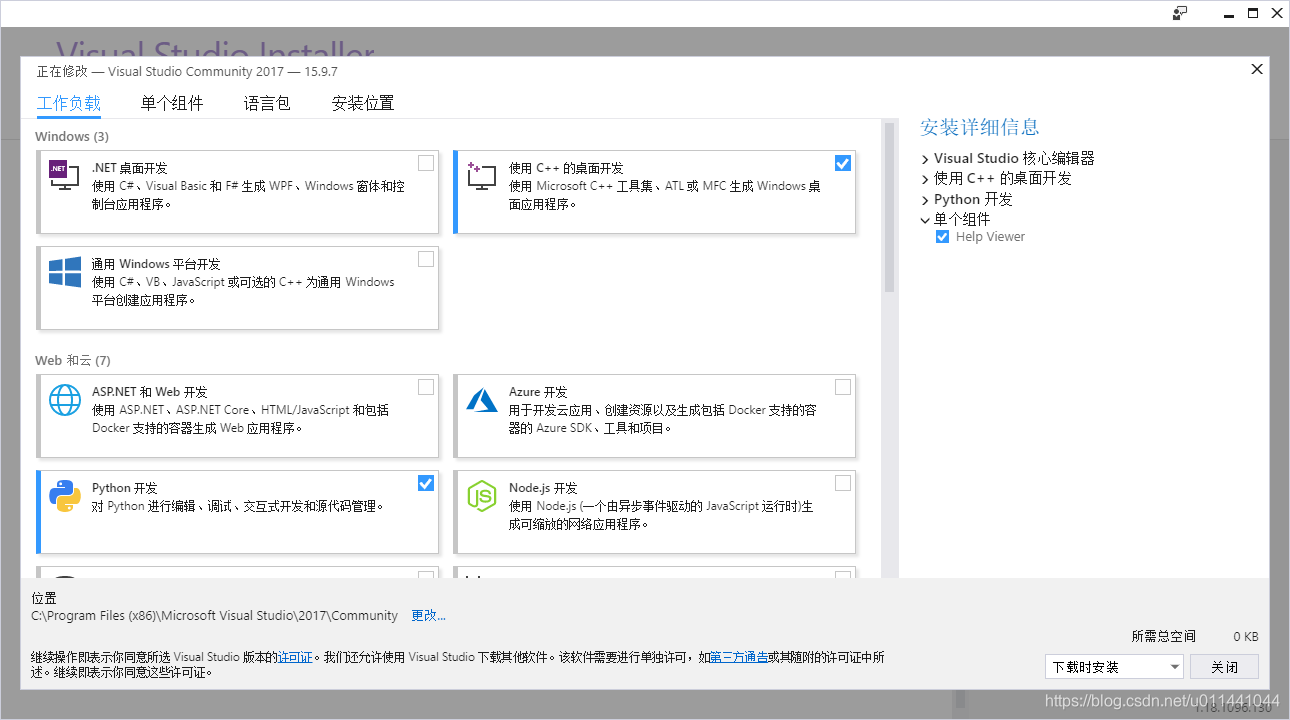1290x720 pixels.
Task: Click the Universal Windows Platform logo icon
Action: 65,272
